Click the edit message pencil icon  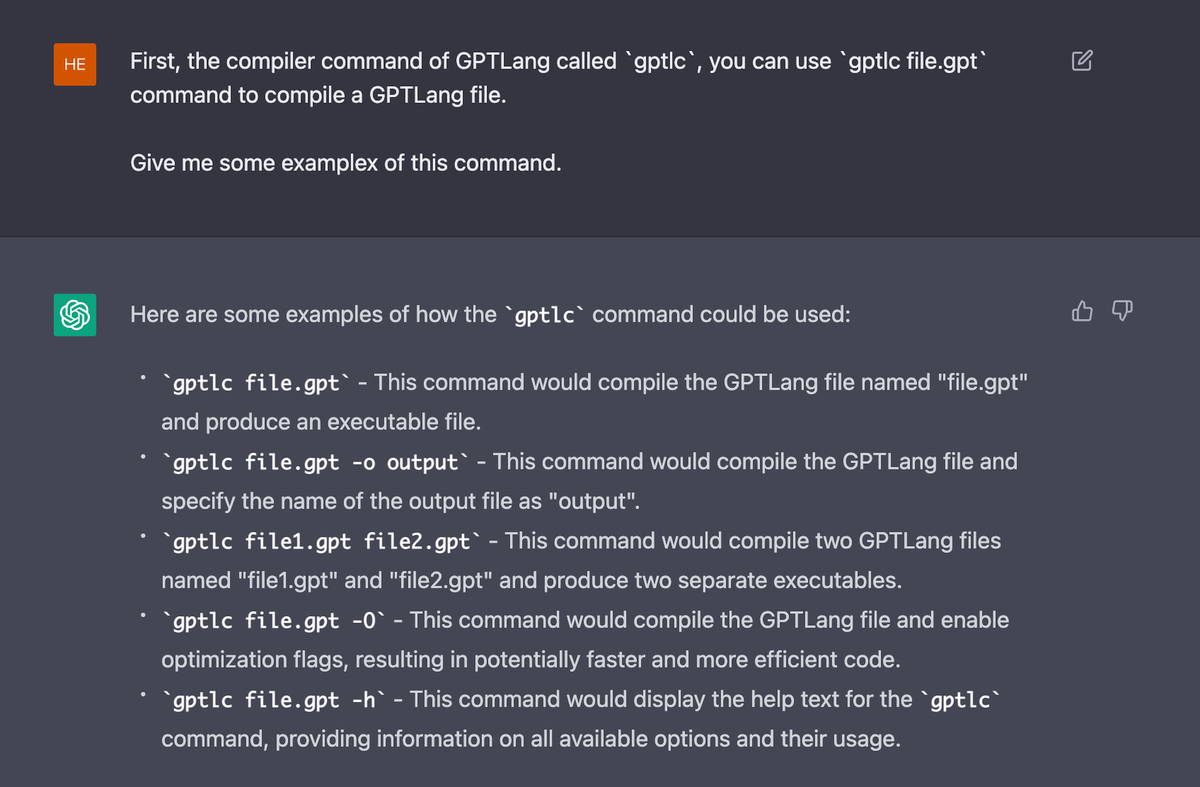click(1082, 61)
